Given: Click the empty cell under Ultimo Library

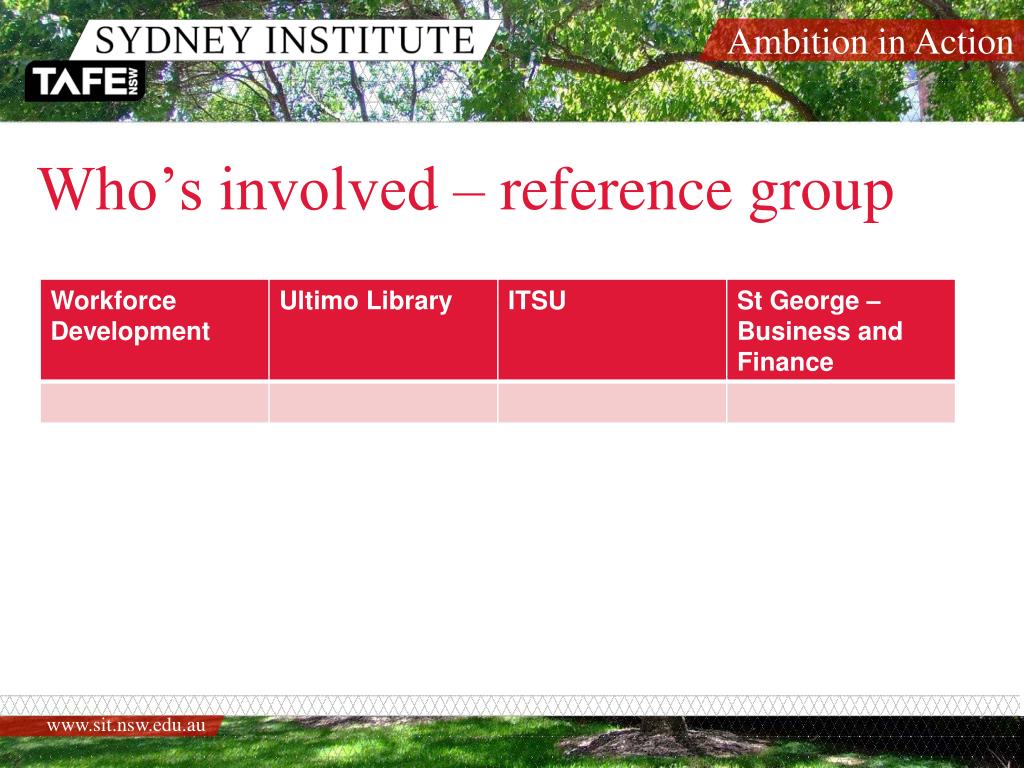Looking at the screenshot, I should 383,402.
